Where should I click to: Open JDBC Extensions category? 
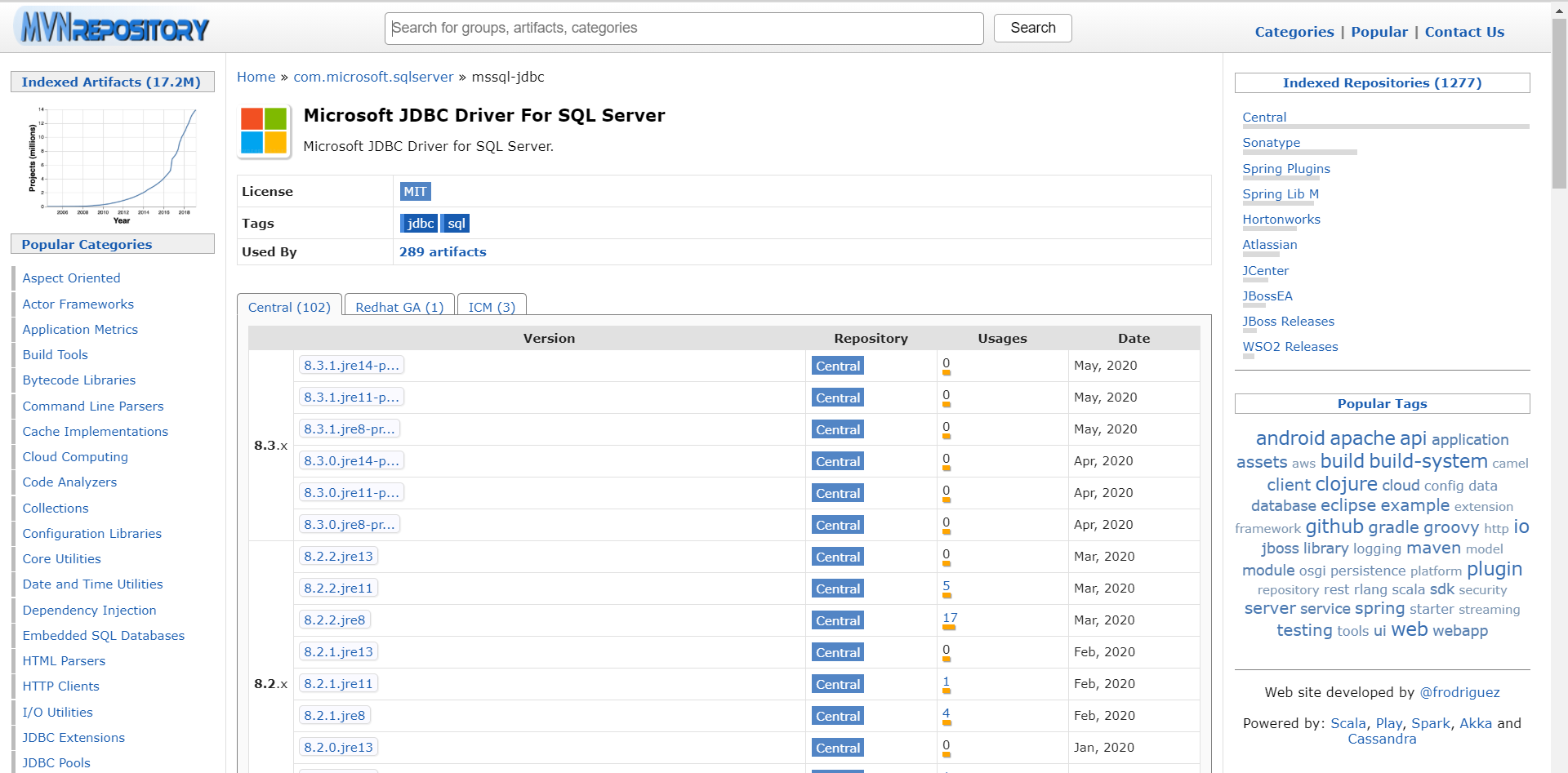pyautogui.click(x=73, y=737)
